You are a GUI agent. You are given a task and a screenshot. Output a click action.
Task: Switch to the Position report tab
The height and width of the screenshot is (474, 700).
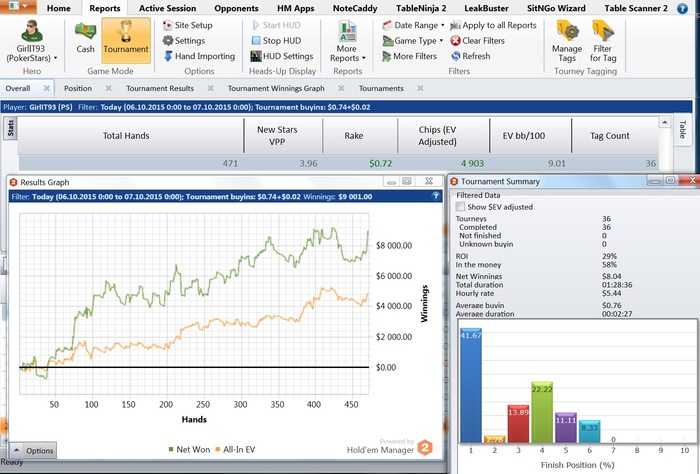(78, 88)
